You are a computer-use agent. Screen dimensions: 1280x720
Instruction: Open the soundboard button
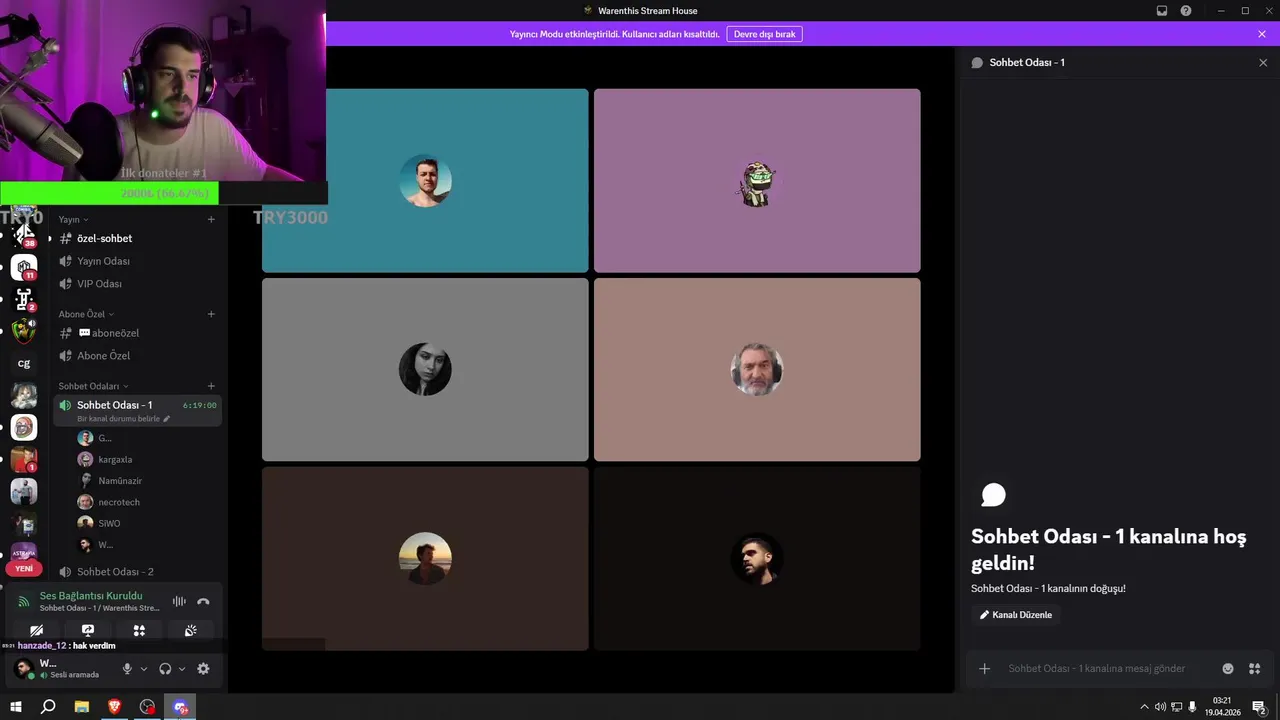[x=190, y=631]
